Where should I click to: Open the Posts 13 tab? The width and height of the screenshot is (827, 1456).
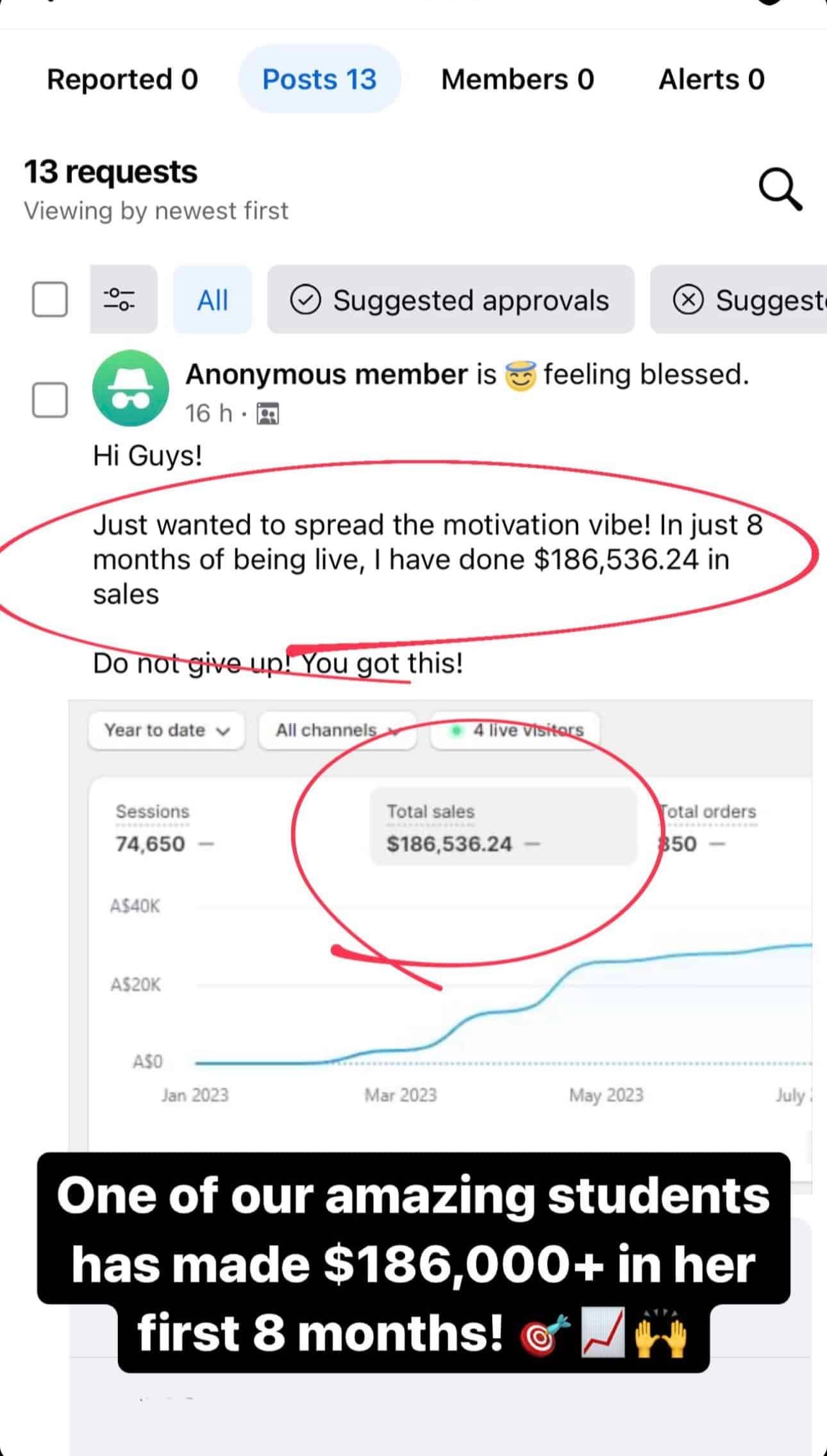pos(319,79)
